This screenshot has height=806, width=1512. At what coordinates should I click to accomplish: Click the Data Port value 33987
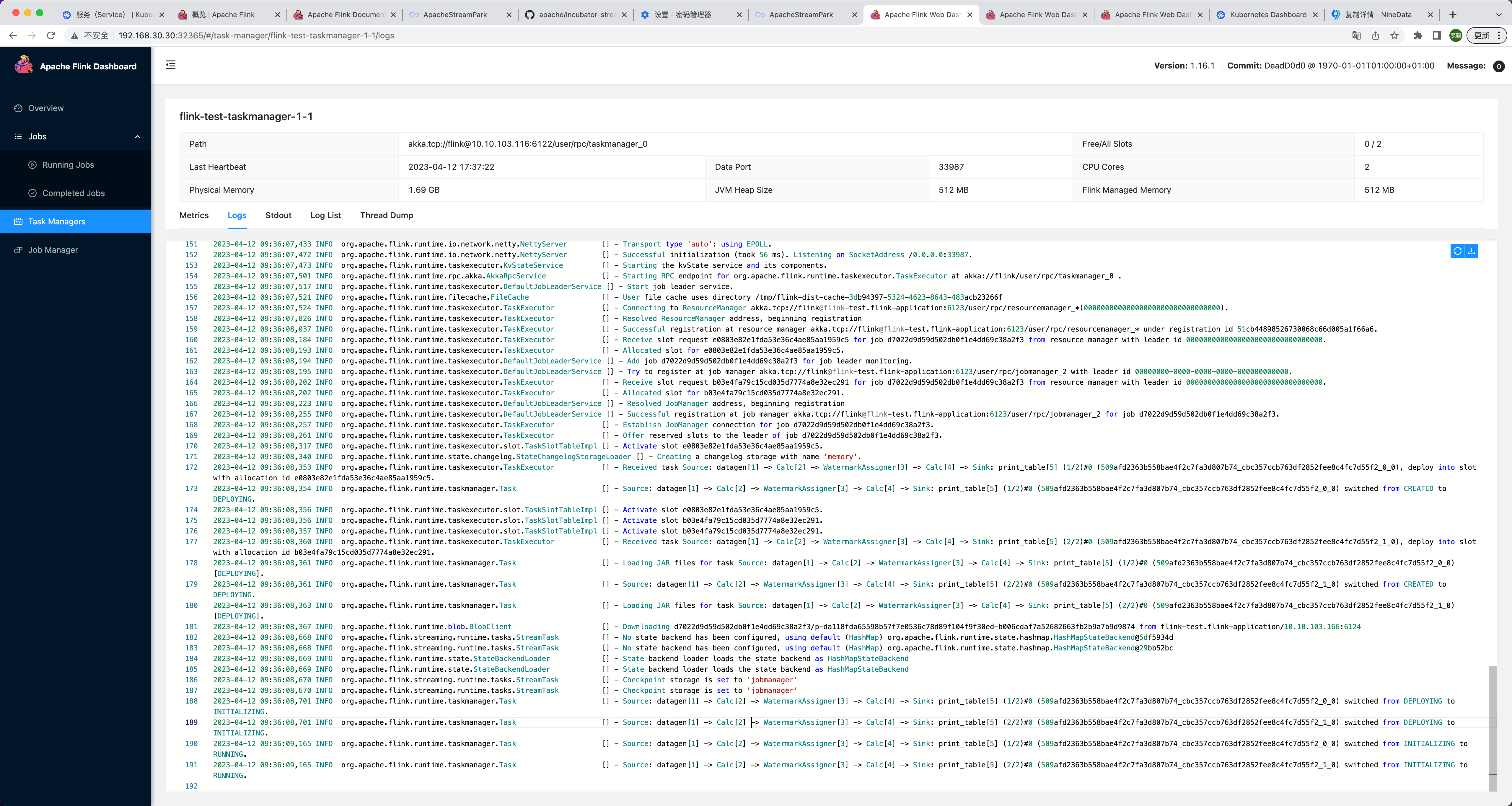click(x=951, y=167)
